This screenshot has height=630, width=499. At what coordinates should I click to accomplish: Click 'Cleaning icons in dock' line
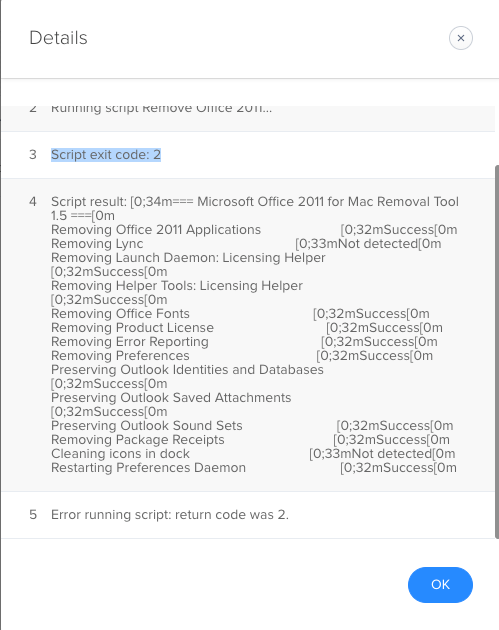120,454
